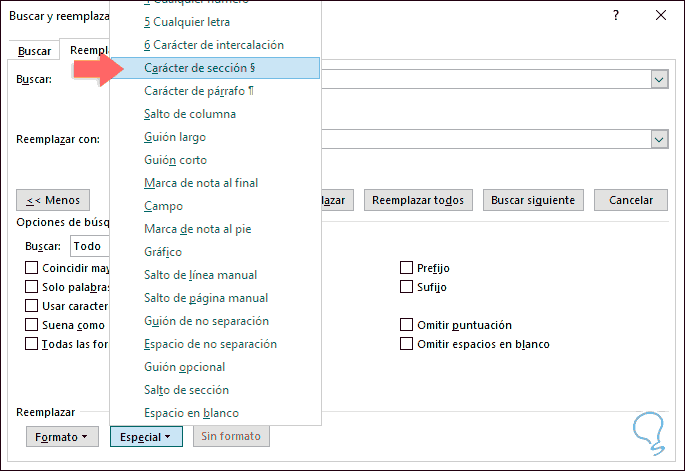Viewport: 685px width, 471px height.
Task: Enable the Prefijo checkbox
Action: (407, 268)
